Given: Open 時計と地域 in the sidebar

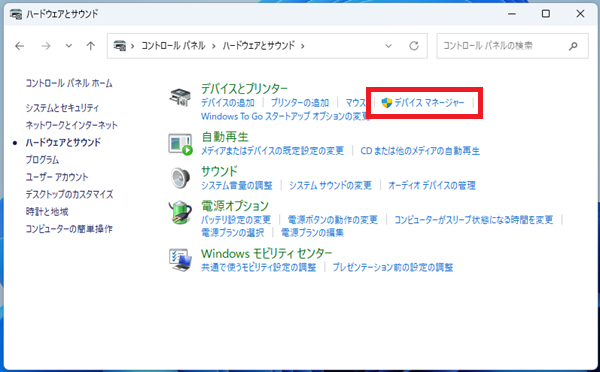Looking at the screenshot, I should click(x=47, y=212).
